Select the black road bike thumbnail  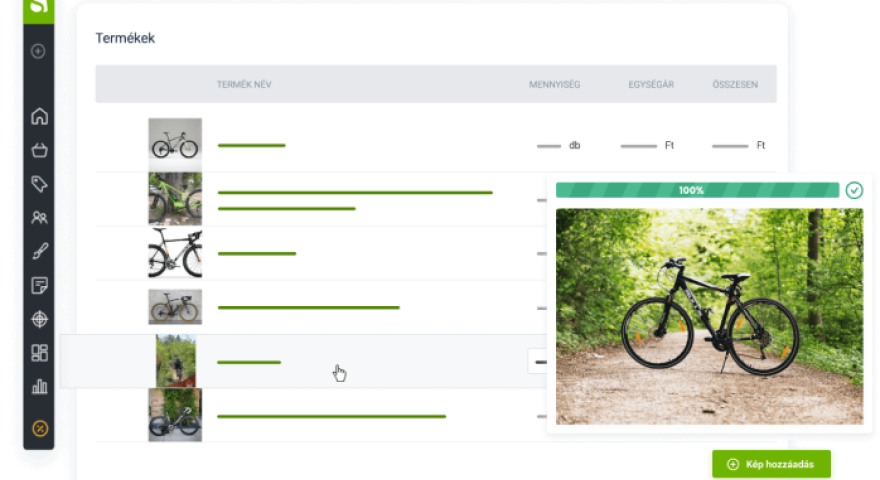point(175,253)
